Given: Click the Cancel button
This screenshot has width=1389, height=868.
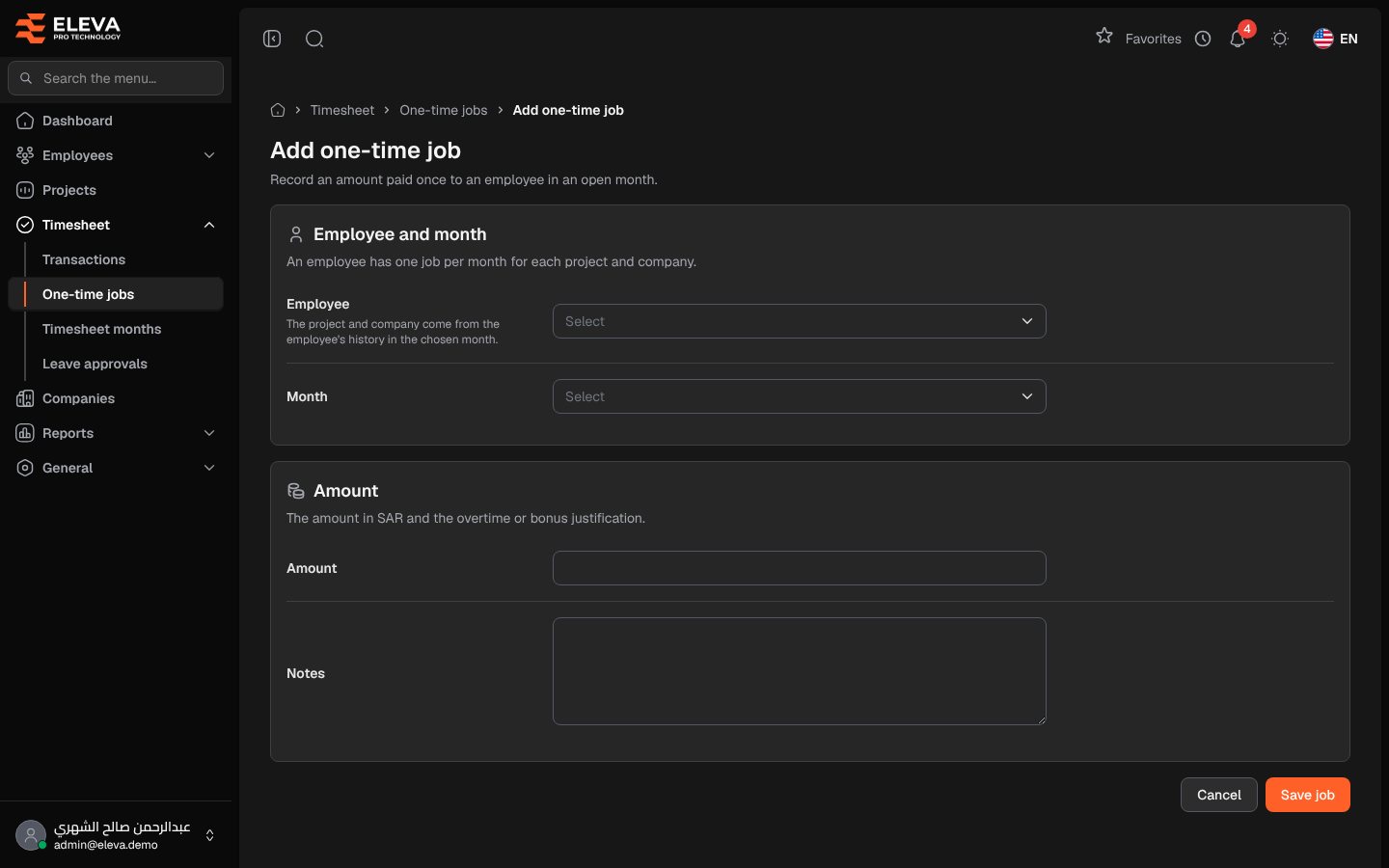Looking at the screenshot, I should click(x=1218, y=795).
